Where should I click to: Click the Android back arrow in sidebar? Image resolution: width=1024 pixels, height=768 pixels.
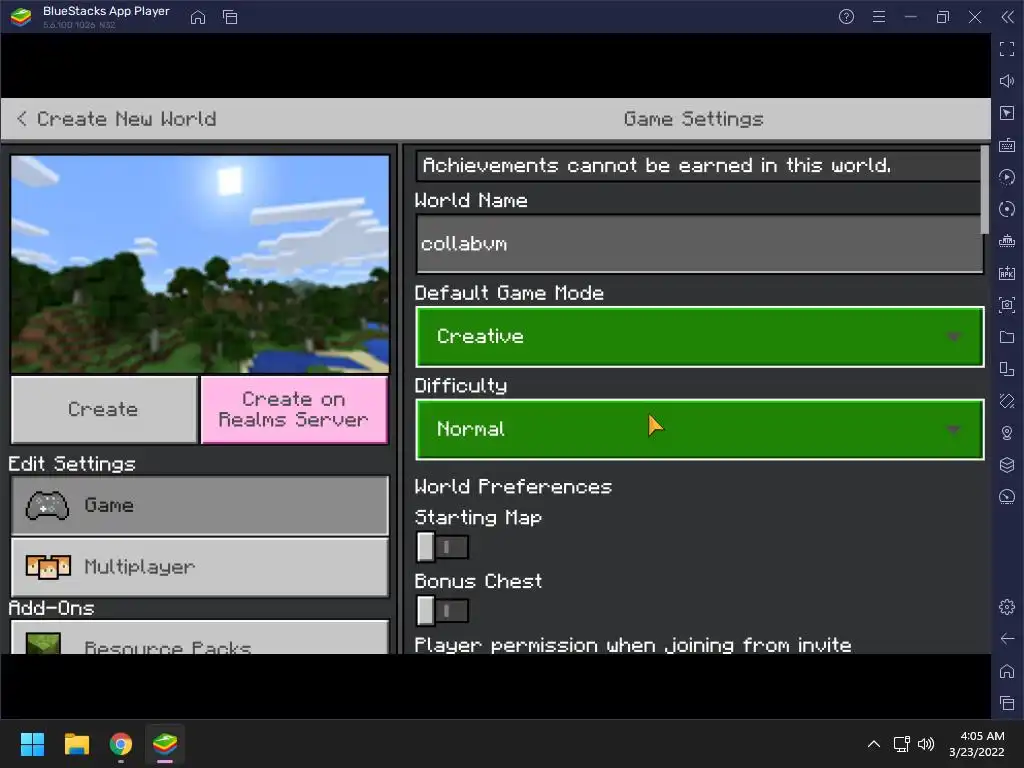click(x=1007, y=639)
